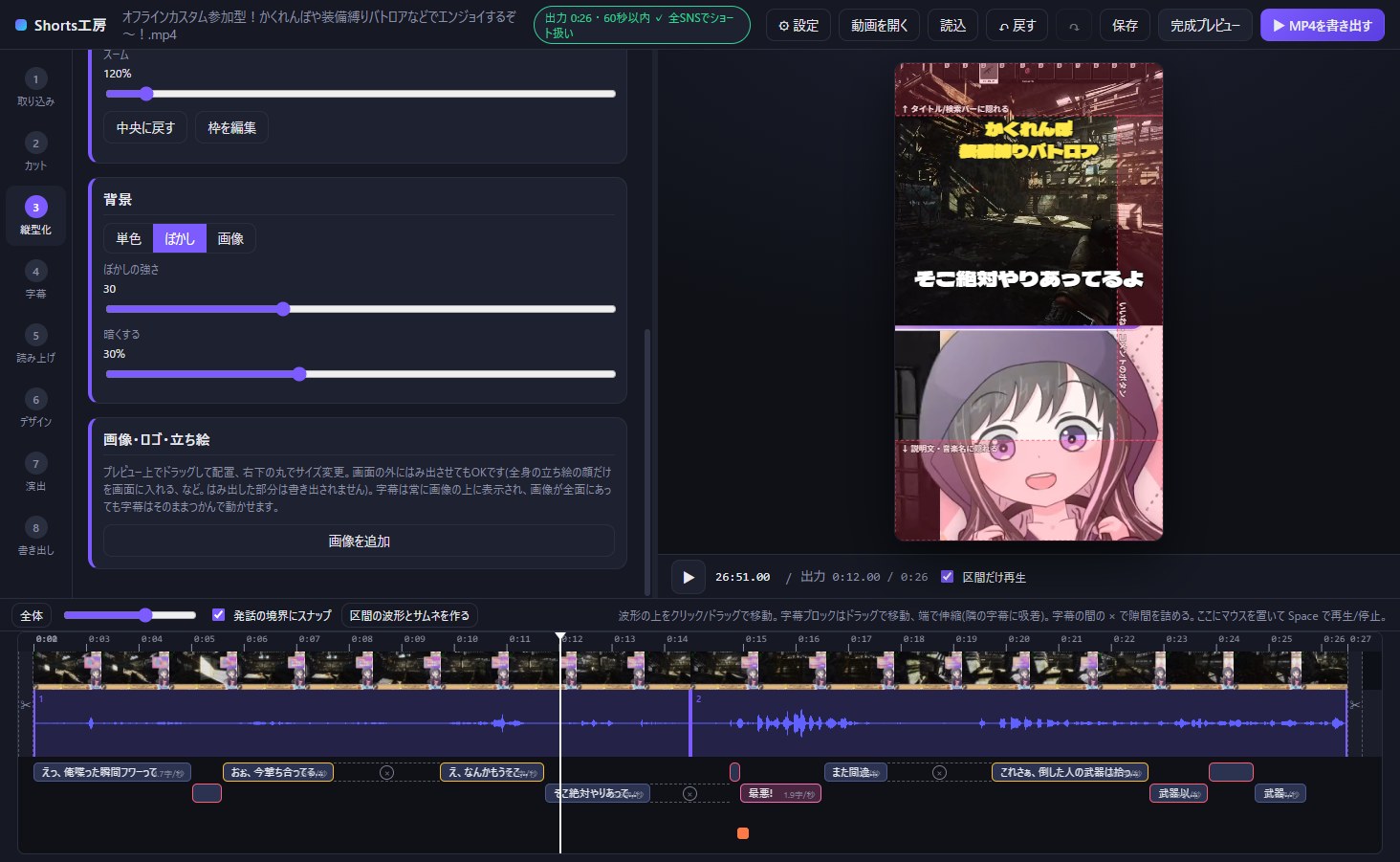Viewport: 1400px width, 862px height.
Task: Click the vertical video preview image
Action: coord(1029,302)
